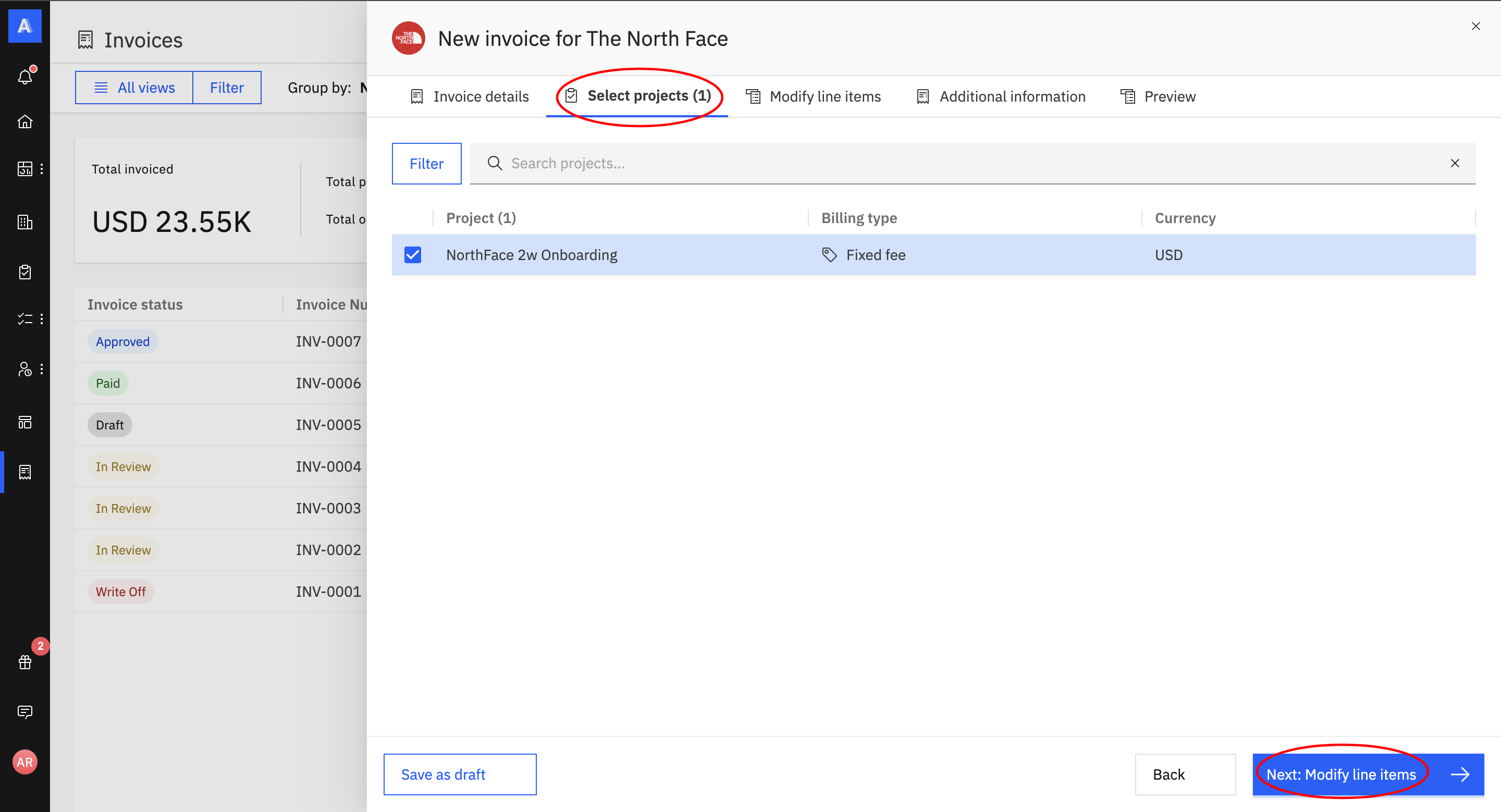Open All views in Invoices list
This screenshot has height=812, width=1501.
pos(134,88)
